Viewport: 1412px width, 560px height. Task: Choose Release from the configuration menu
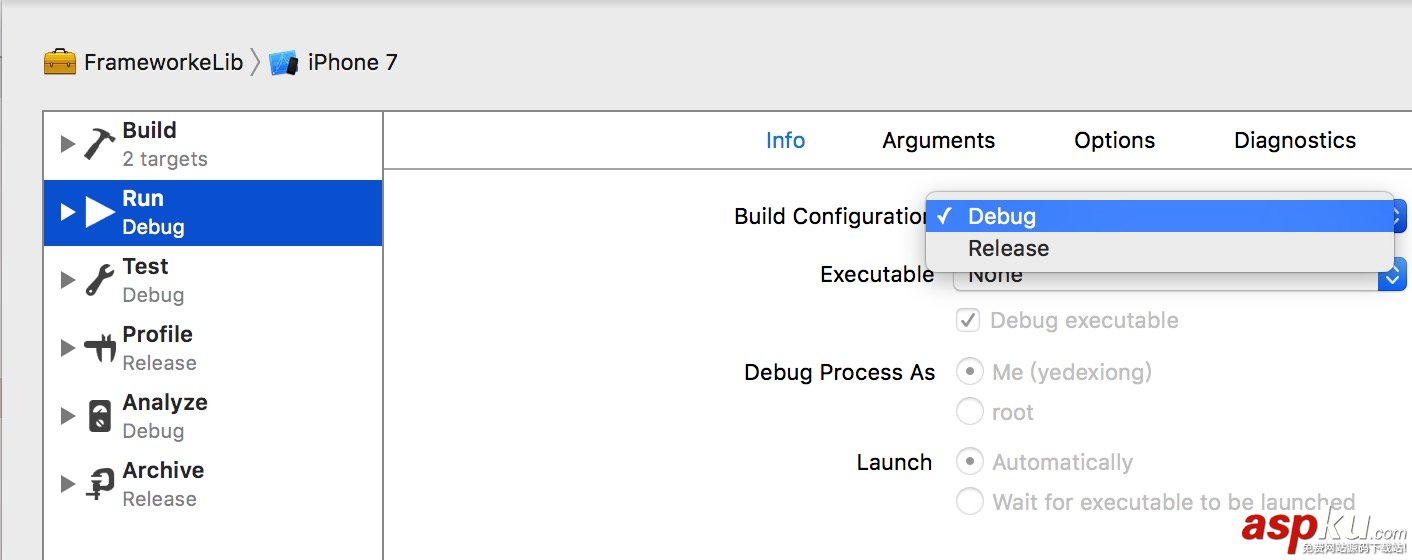click(1008, 248)
